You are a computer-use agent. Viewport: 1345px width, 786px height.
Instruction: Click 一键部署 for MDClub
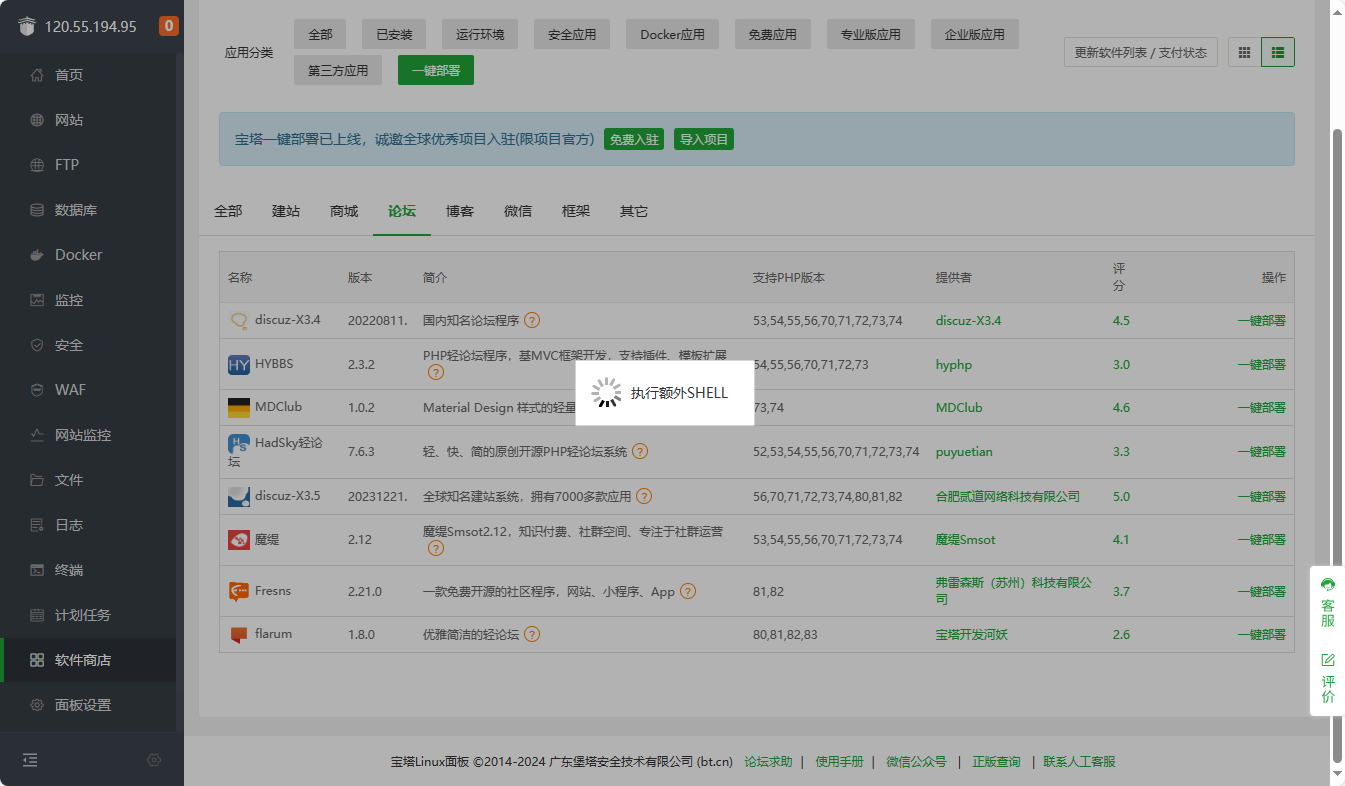click(x=1261, y=408)
